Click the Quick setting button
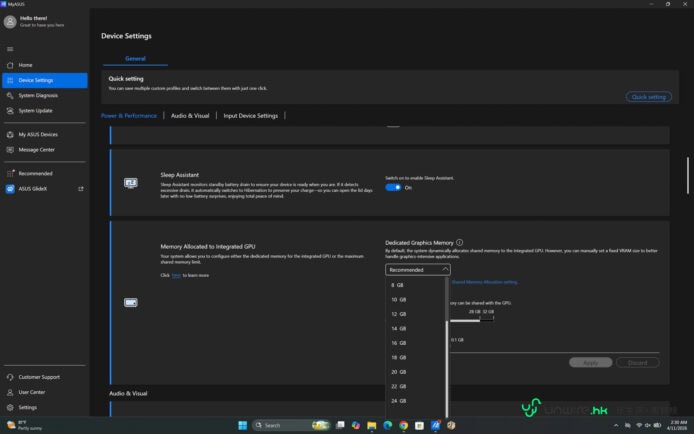 pyautogui.click(x=648, y=97)
